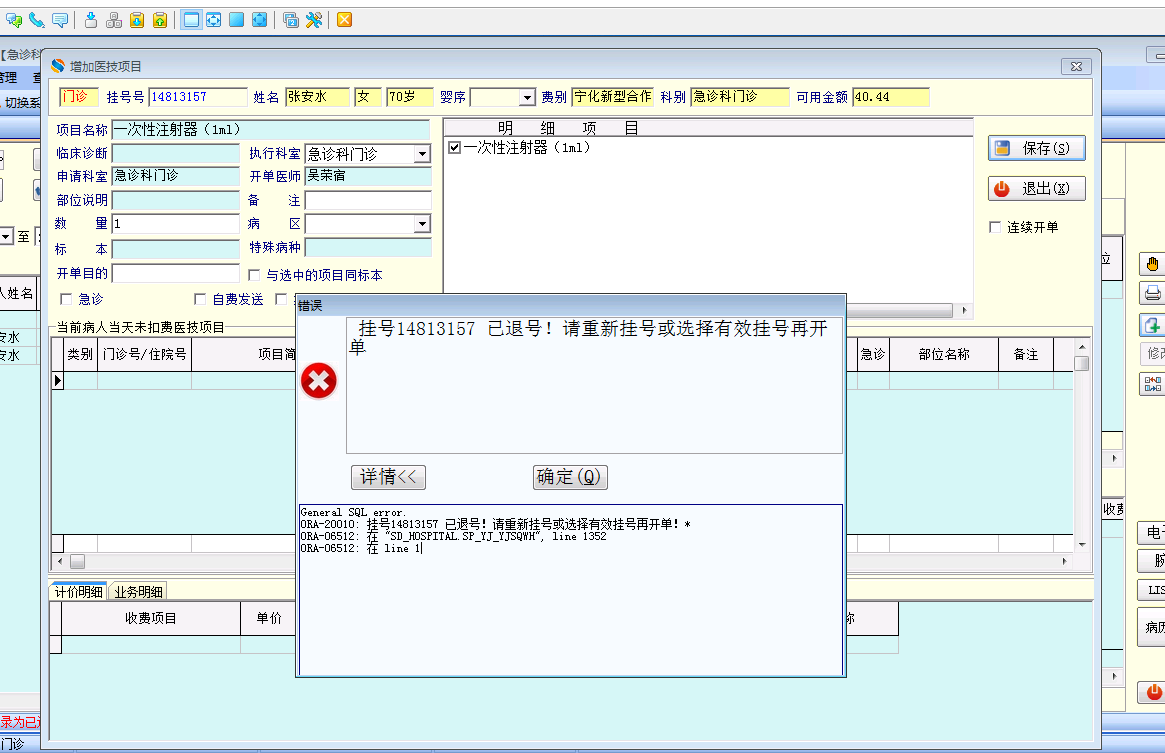
Task: Click the blue-arrow download-to-tray toolbar icon
Action: tap(91, 20)
